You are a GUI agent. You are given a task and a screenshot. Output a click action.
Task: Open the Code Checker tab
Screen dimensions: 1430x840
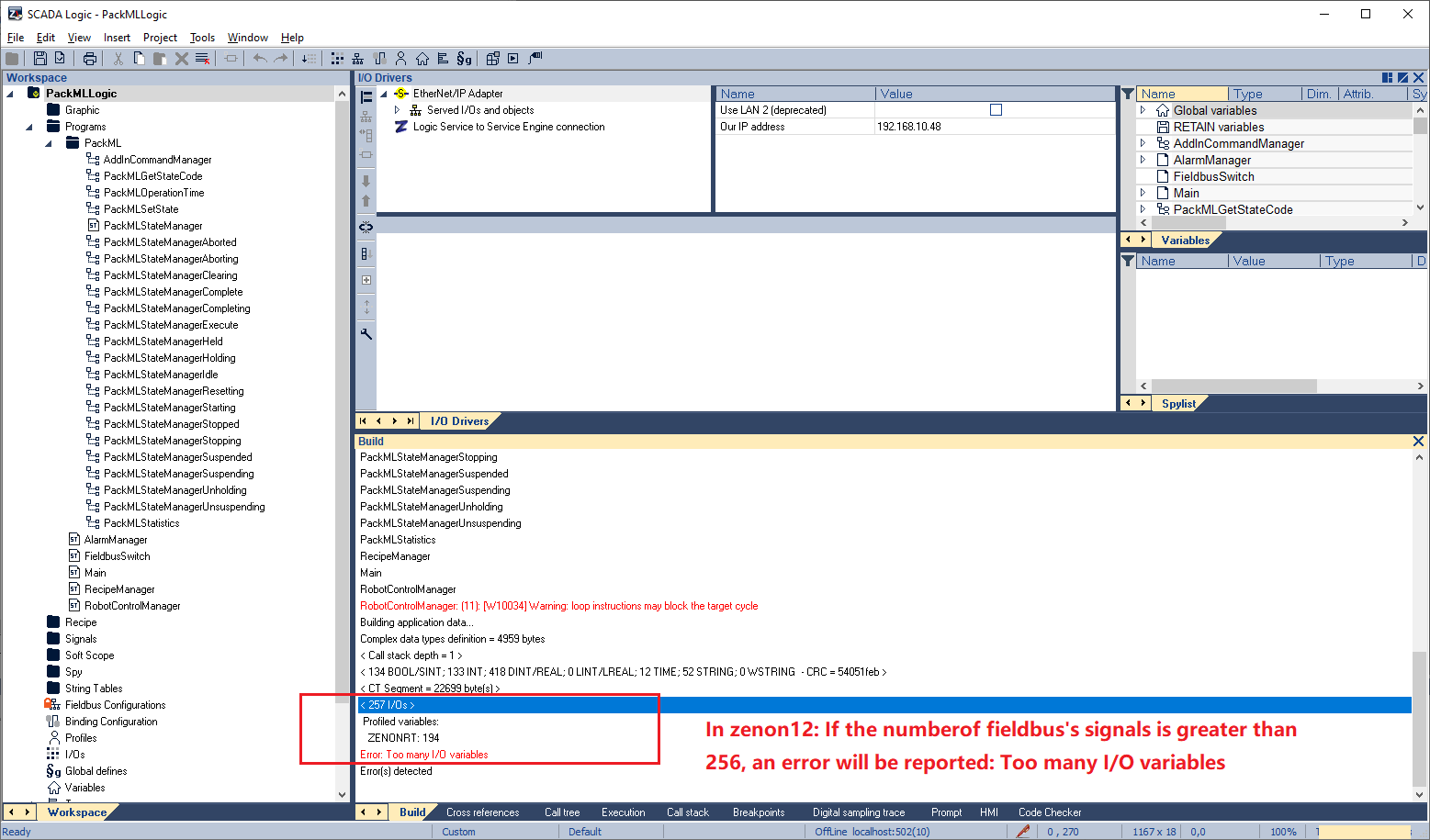1050,812
